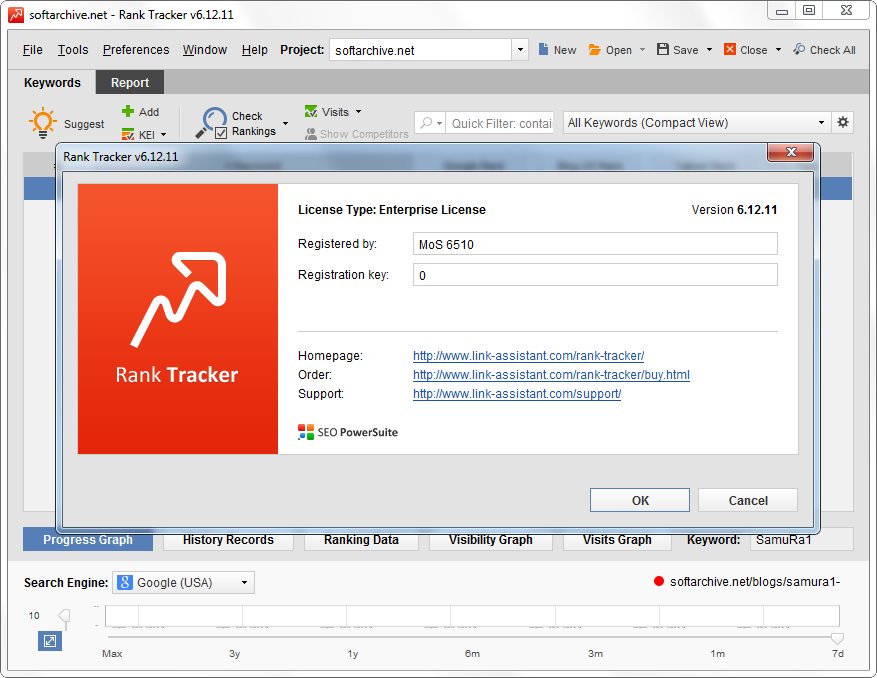The height and width of the screenshot is (678, 877).
Task: Click the Registration key input field
Action: tap(595, 275)
